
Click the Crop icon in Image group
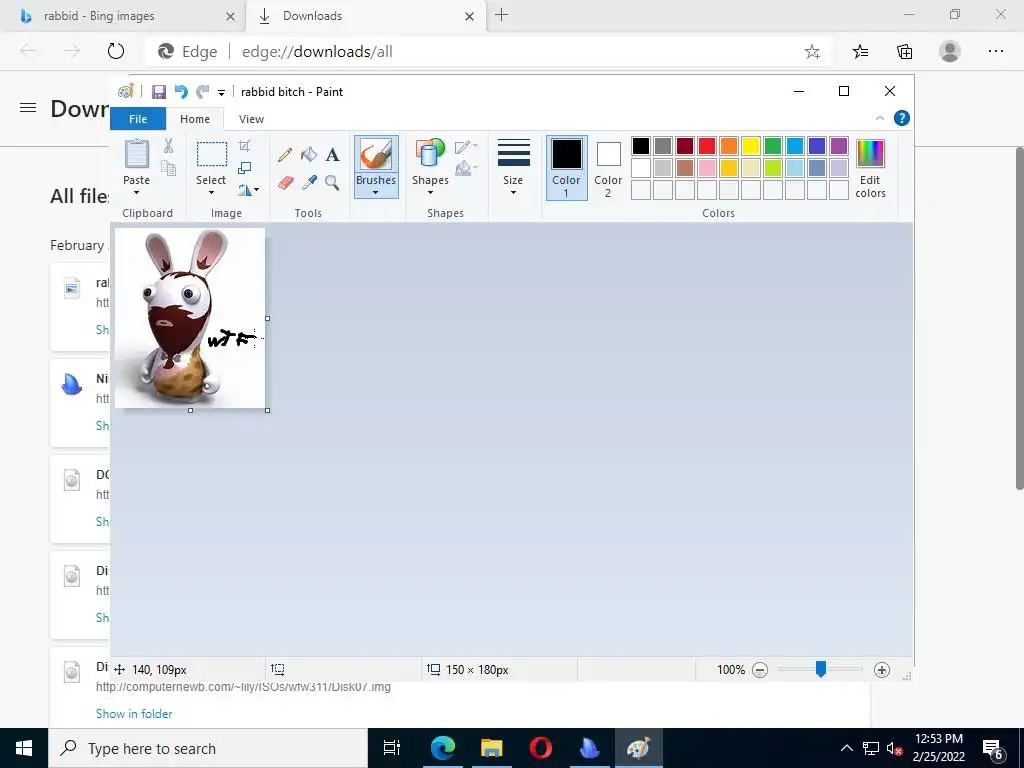(x=244, y=146)
